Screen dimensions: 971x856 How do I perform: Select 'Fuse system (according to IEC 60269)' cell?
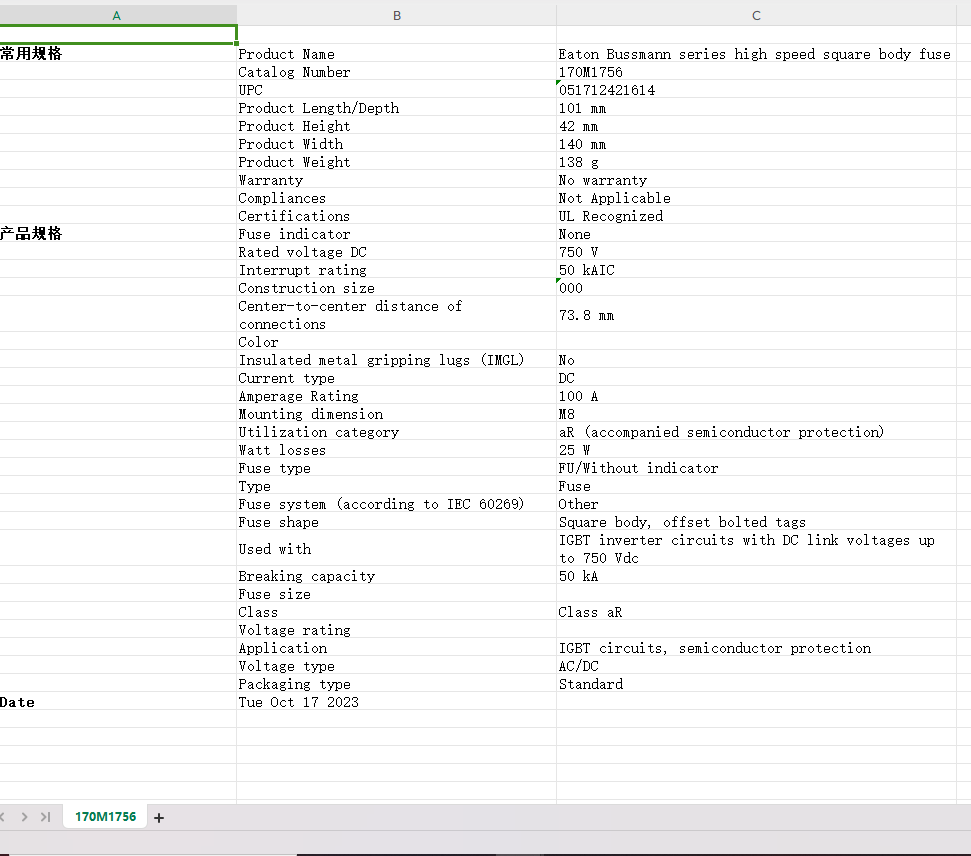pyautogui.click(x=396, y=504)
